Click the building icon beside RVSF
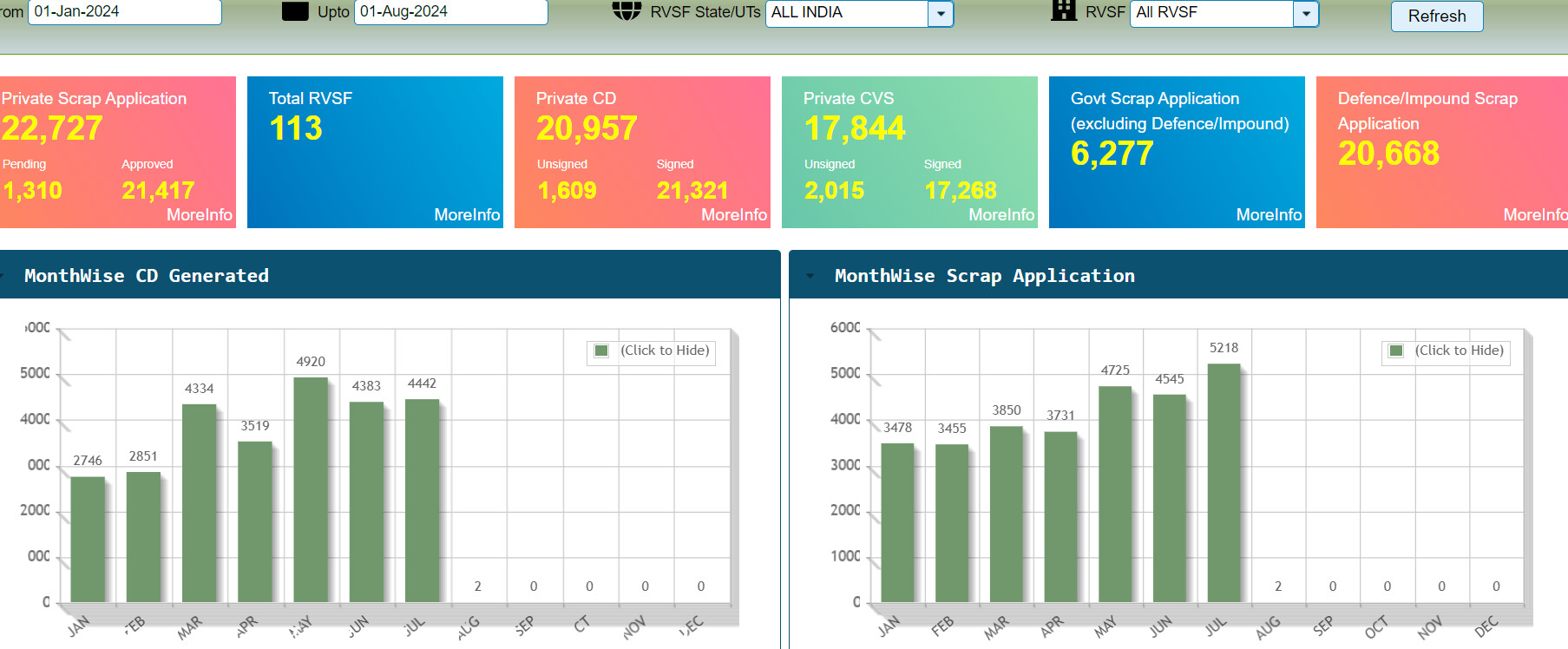 click(1063, 11)
